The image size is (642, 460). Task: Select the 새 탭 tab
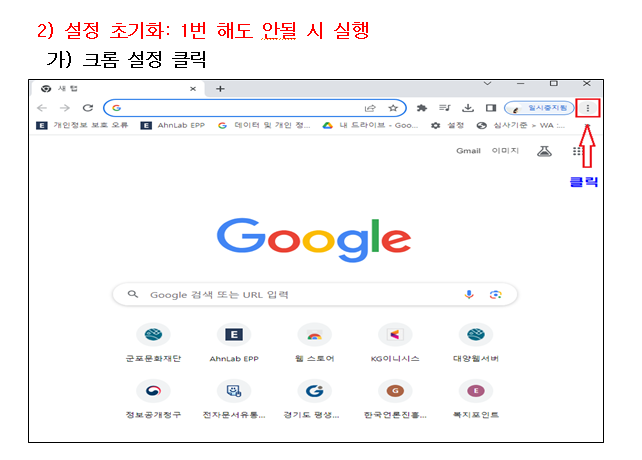tap(119, 88)
